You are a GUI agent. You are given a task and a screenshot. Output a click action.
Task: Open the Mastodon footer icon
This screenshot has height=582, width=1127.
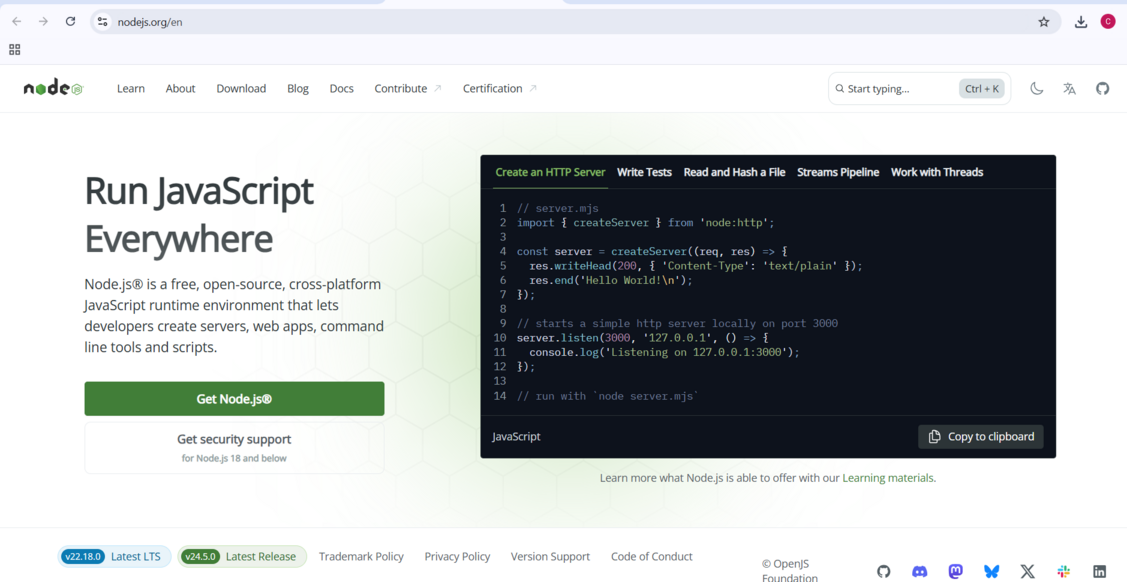point(955,571)
